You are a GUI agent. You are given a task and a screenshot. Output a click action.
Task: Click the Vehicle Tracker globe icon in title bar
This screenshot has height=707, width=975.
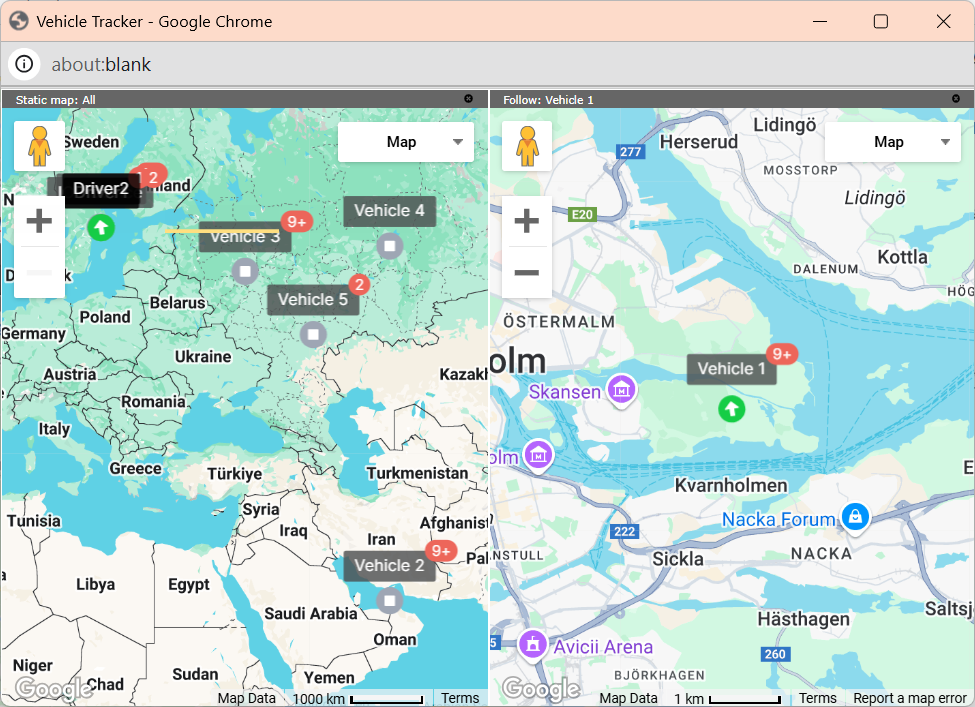(x=19, y=21)
